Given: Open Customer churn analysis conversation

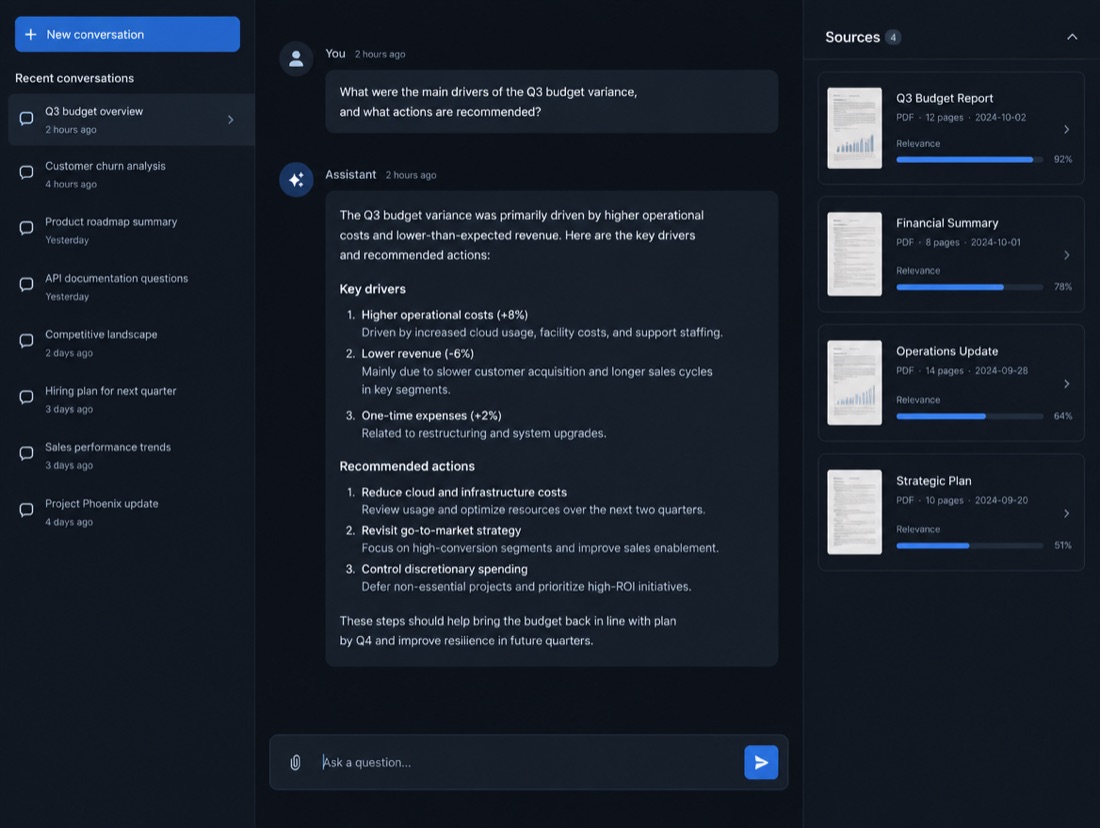Looking at the screenshot, I should (x=131, y=175).
